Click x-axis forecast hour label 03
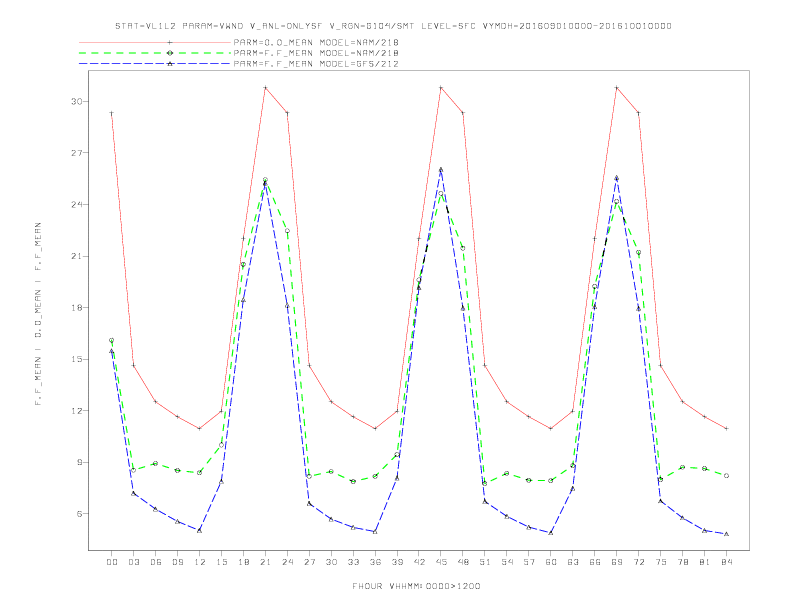This screenshot has width=792, height=612. coord(134,562)
